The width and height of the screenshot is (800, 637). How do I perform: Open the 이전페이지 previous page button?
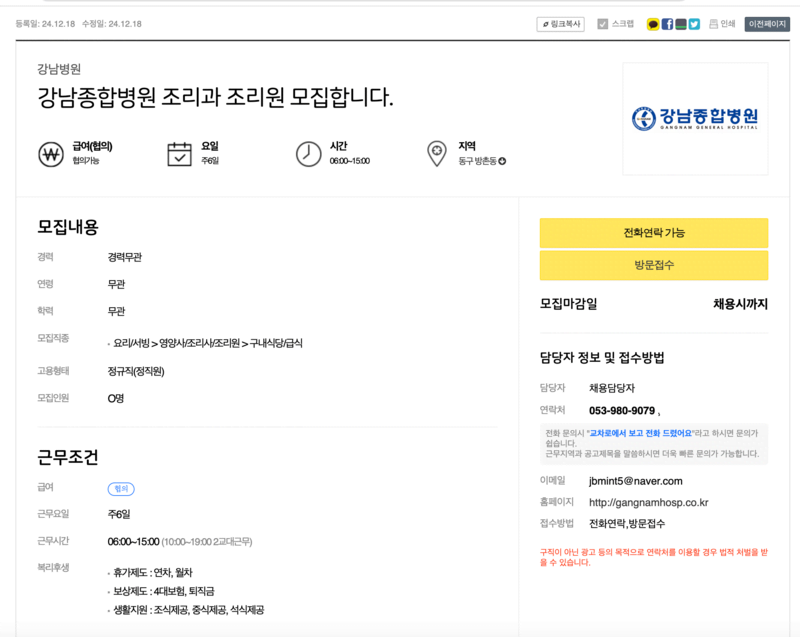[x=768, y=25]
